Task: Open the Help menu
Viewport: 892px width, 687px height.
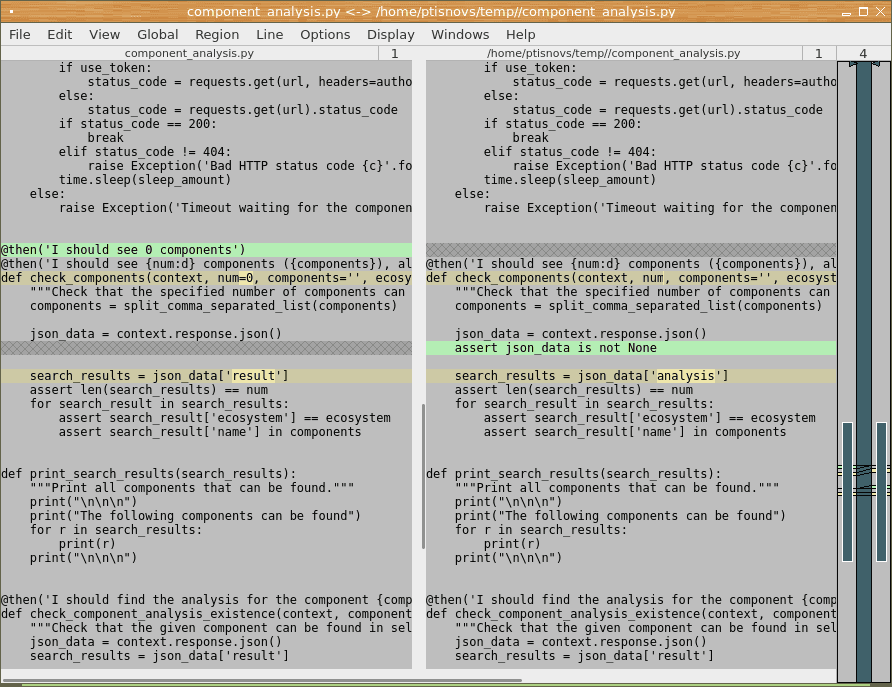Action: [521, 35]
